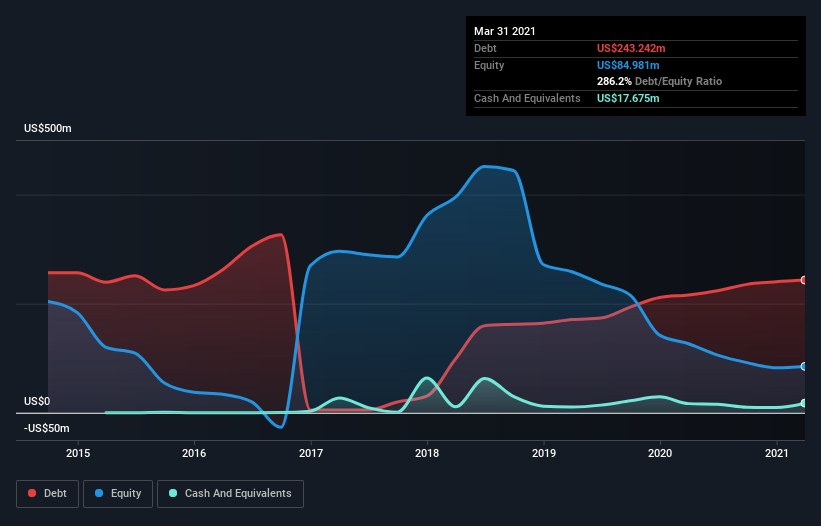Click the US$500m y-axis label
The width and height of the screenshot is (821, 526).
48,129
